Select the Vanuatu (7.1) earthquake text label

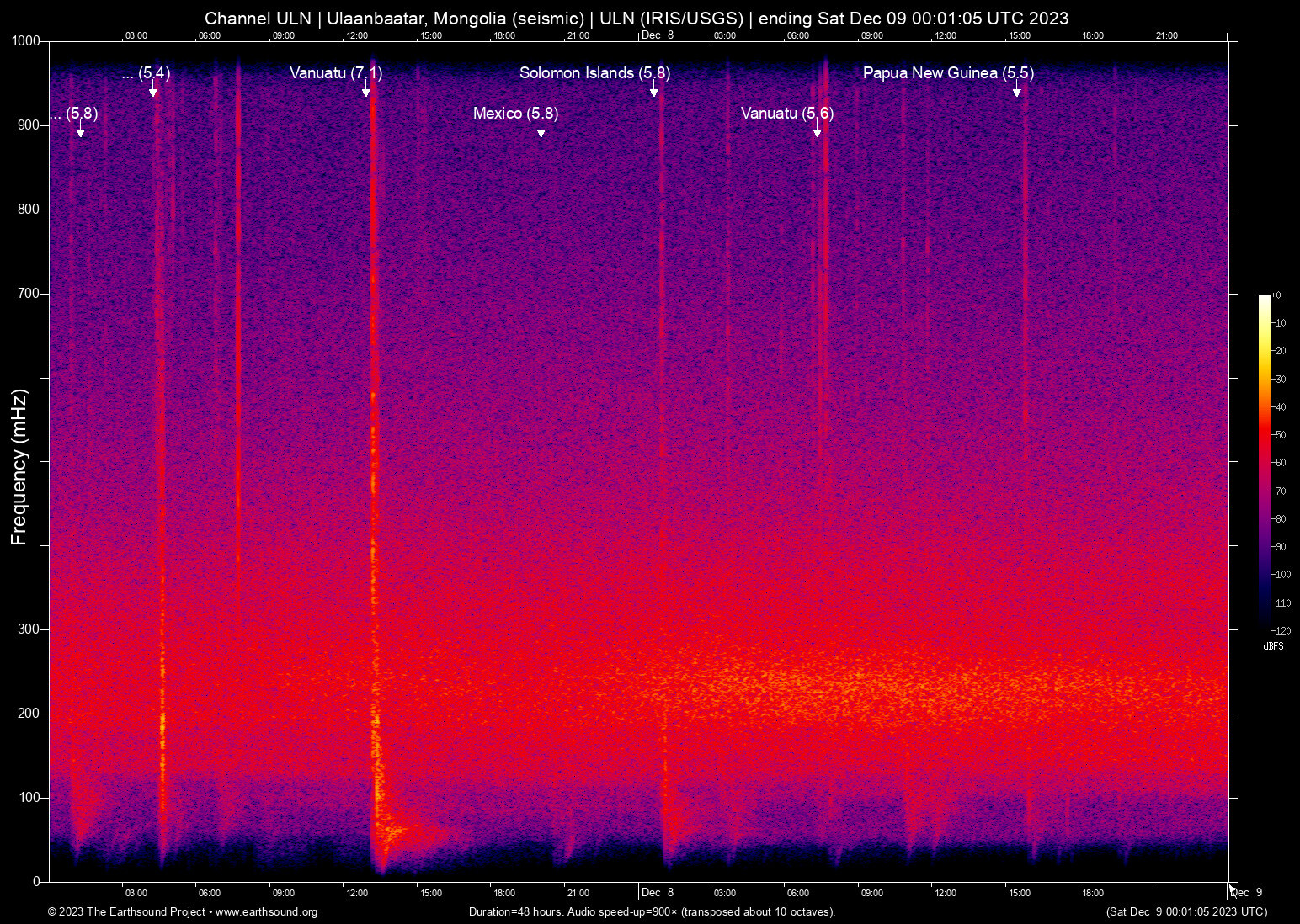tap(336, 73)
